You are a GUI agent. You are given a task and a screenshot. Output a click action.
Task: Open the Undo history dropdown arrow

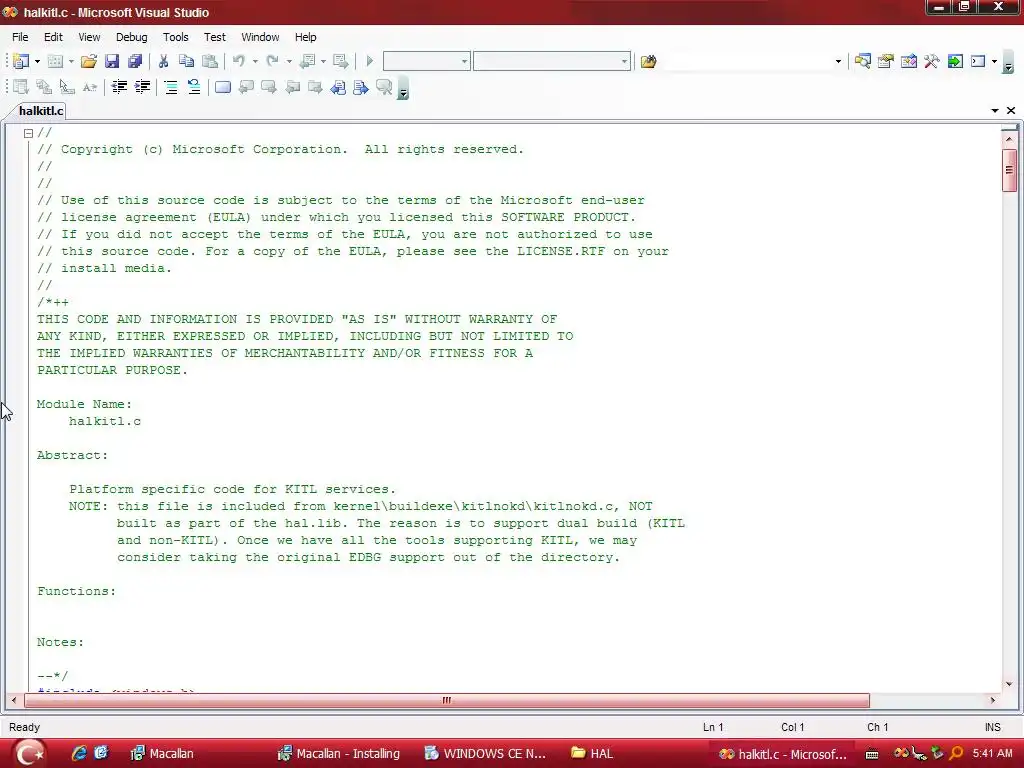tap(255, 61)
